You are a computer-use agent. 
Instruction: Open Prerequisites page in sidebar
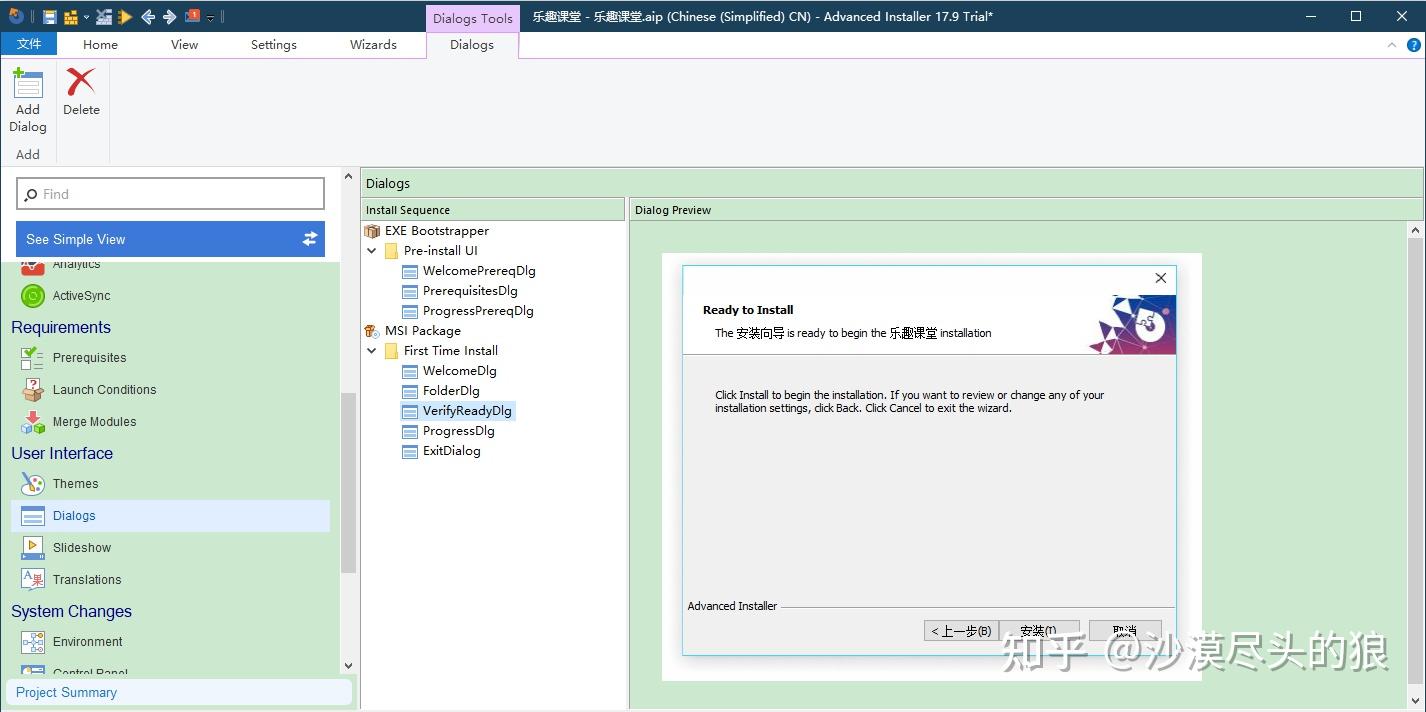tap(89, 358)
